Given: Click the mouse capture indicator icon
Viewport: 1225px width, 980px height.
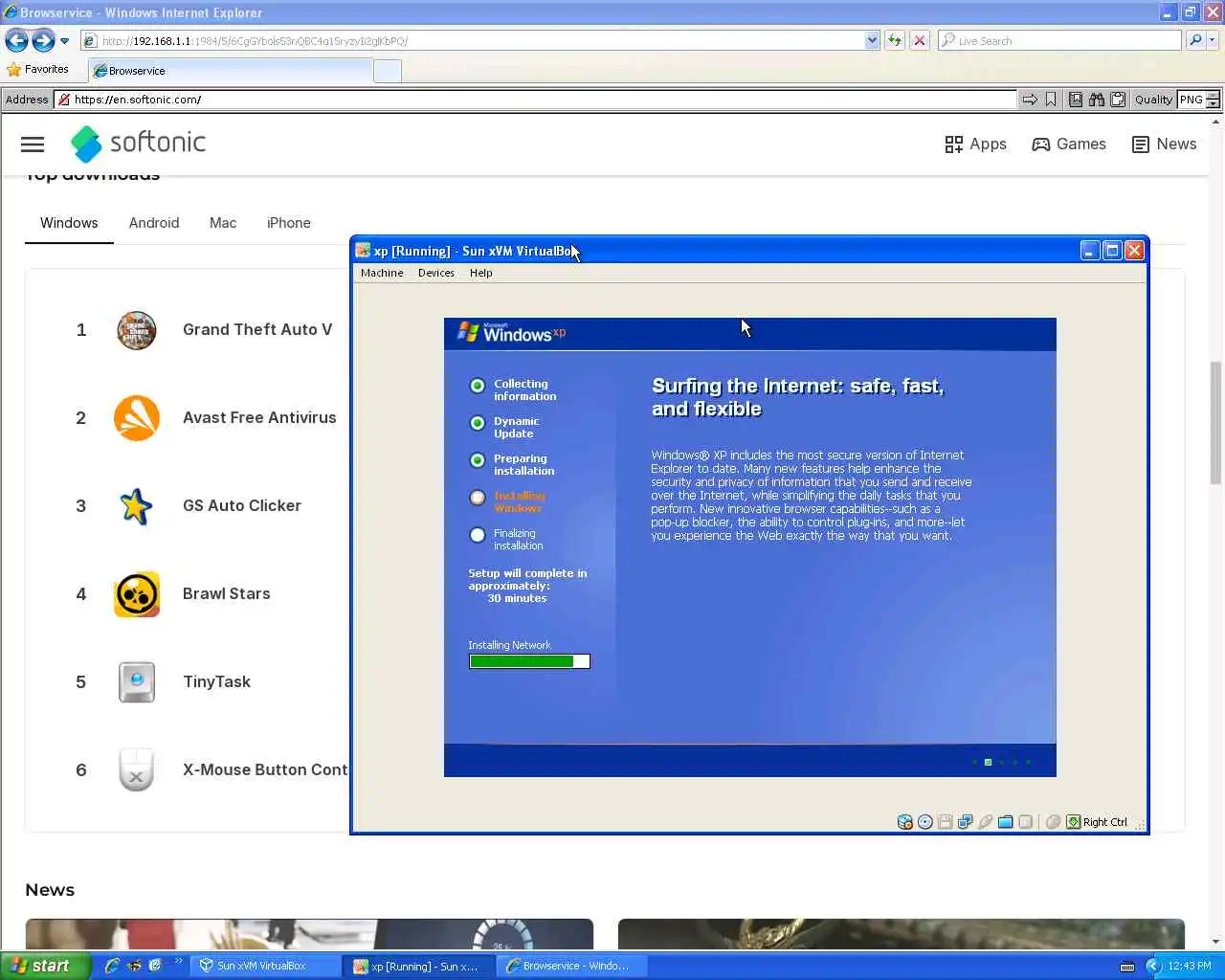Looking at the screenshot, I should click(1053, 822).
